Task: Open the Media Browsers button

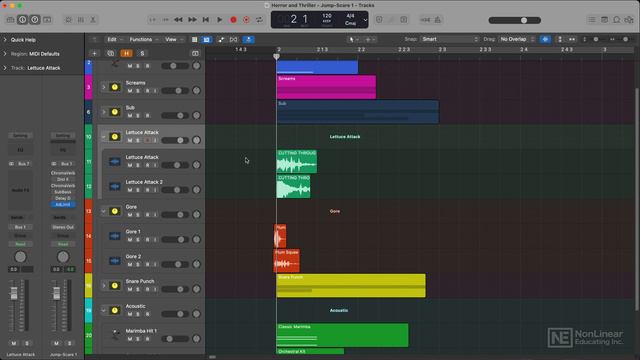Action: 629,20
